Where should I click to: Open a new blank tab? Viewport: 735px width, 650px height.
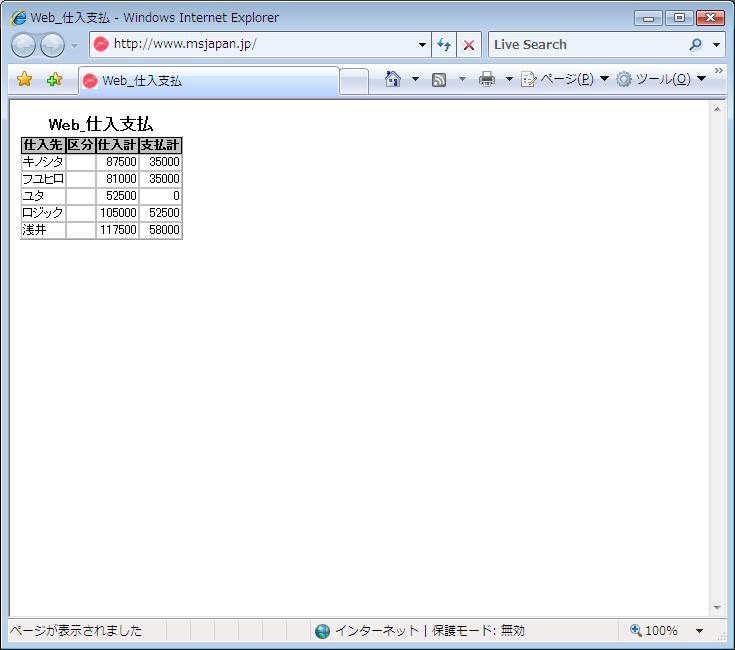tap(354, 81)
